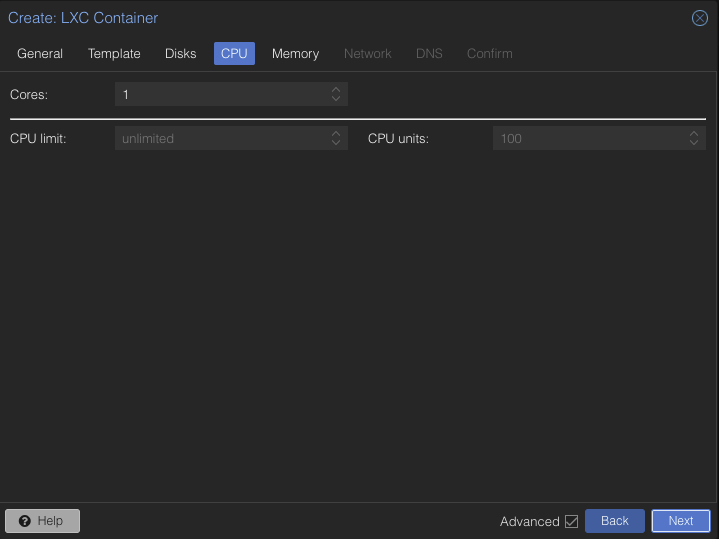Increase Cores with the up arrow
This screenshot has height=539, width=719.
(x=336, y=89)
